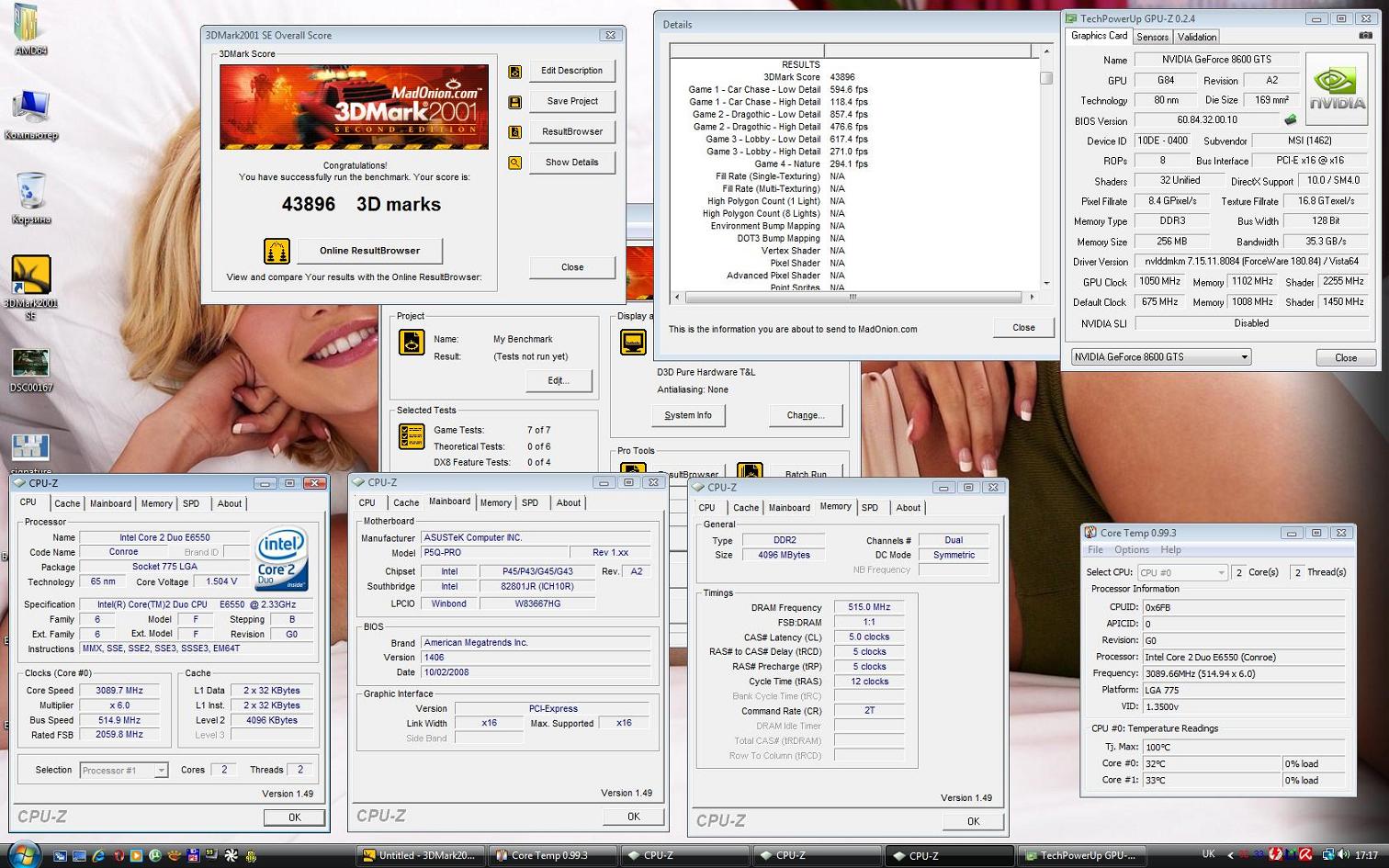The image size is (1389, 868).
Task: Select the AMD64 folder desktop icon
Action: (x=28, y=28)
